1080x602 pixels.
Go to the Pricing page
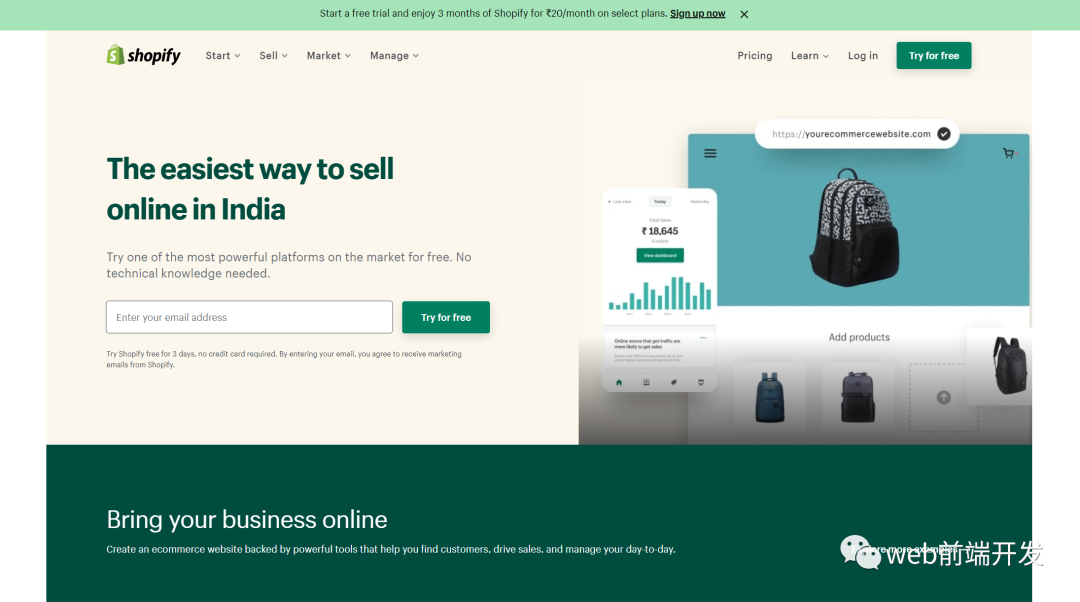coord(755,56)
